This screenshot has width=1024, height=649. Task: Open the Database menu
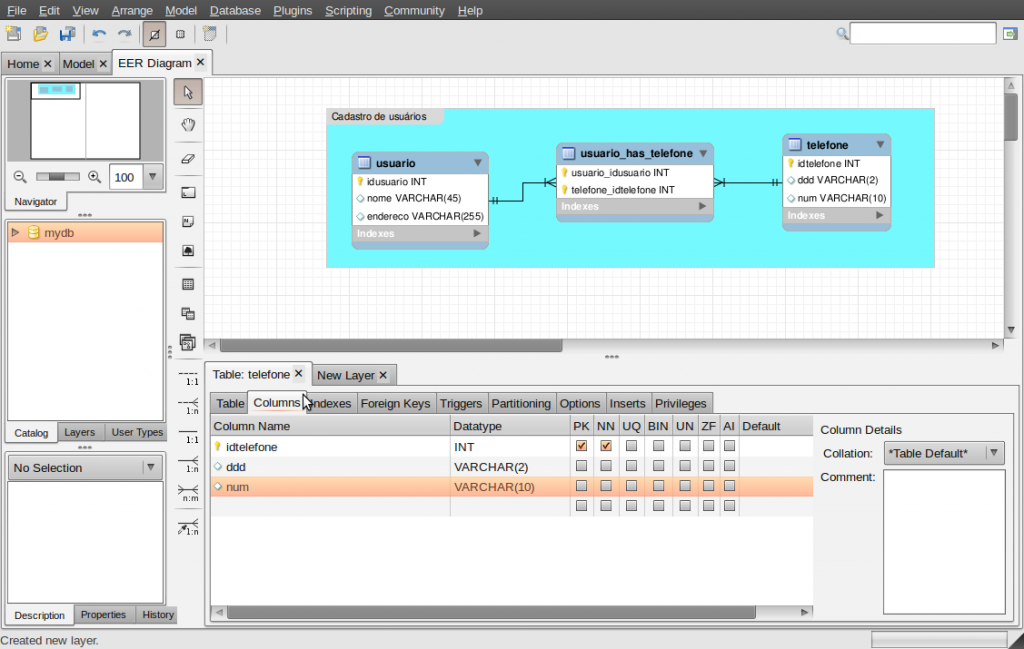pyautogui.click(x=235, y=10)
